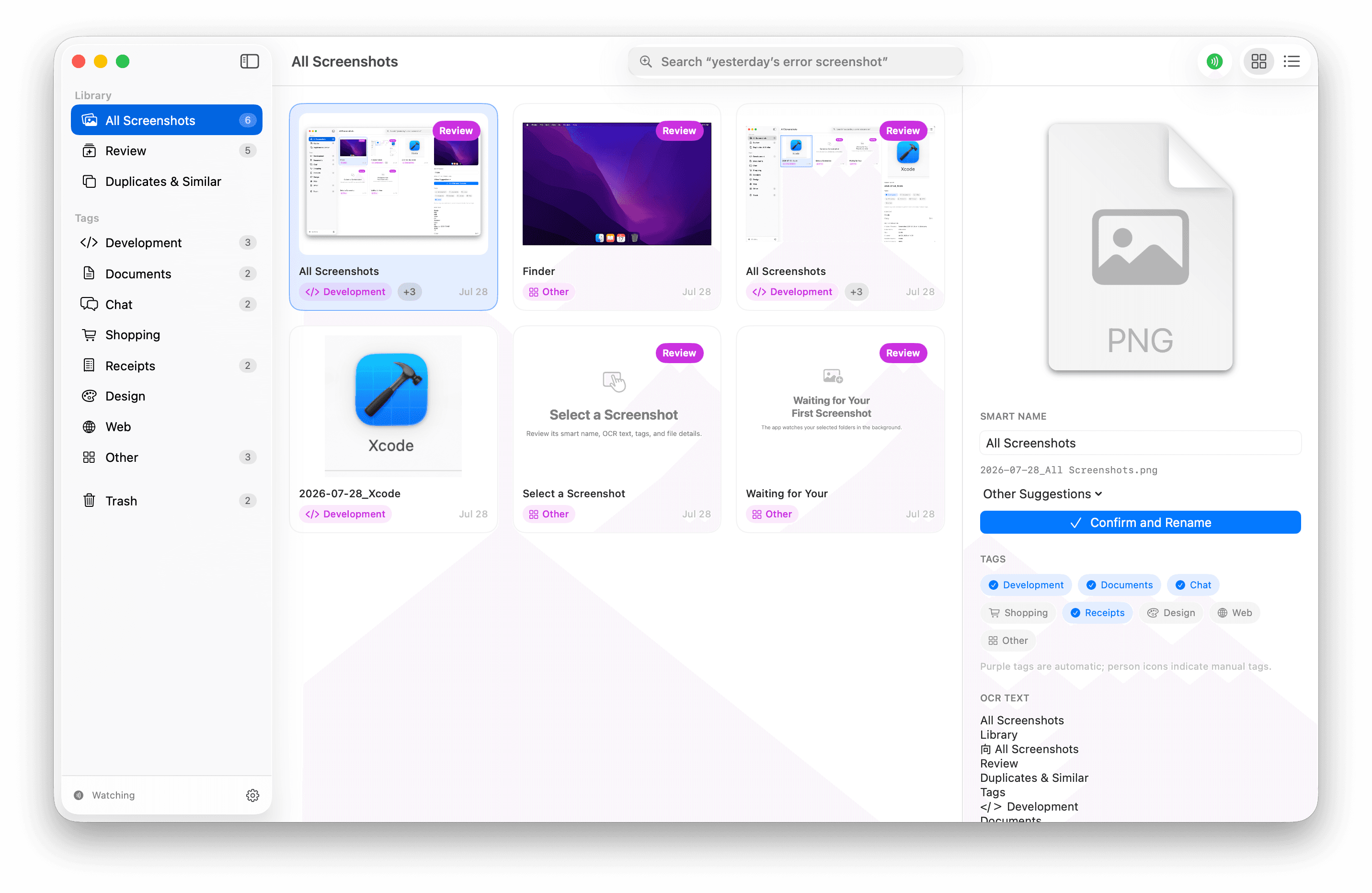This screenshot has height=893, width=1372.
Task: Select the Web tag in sidebar
Action: coord(167,426)
